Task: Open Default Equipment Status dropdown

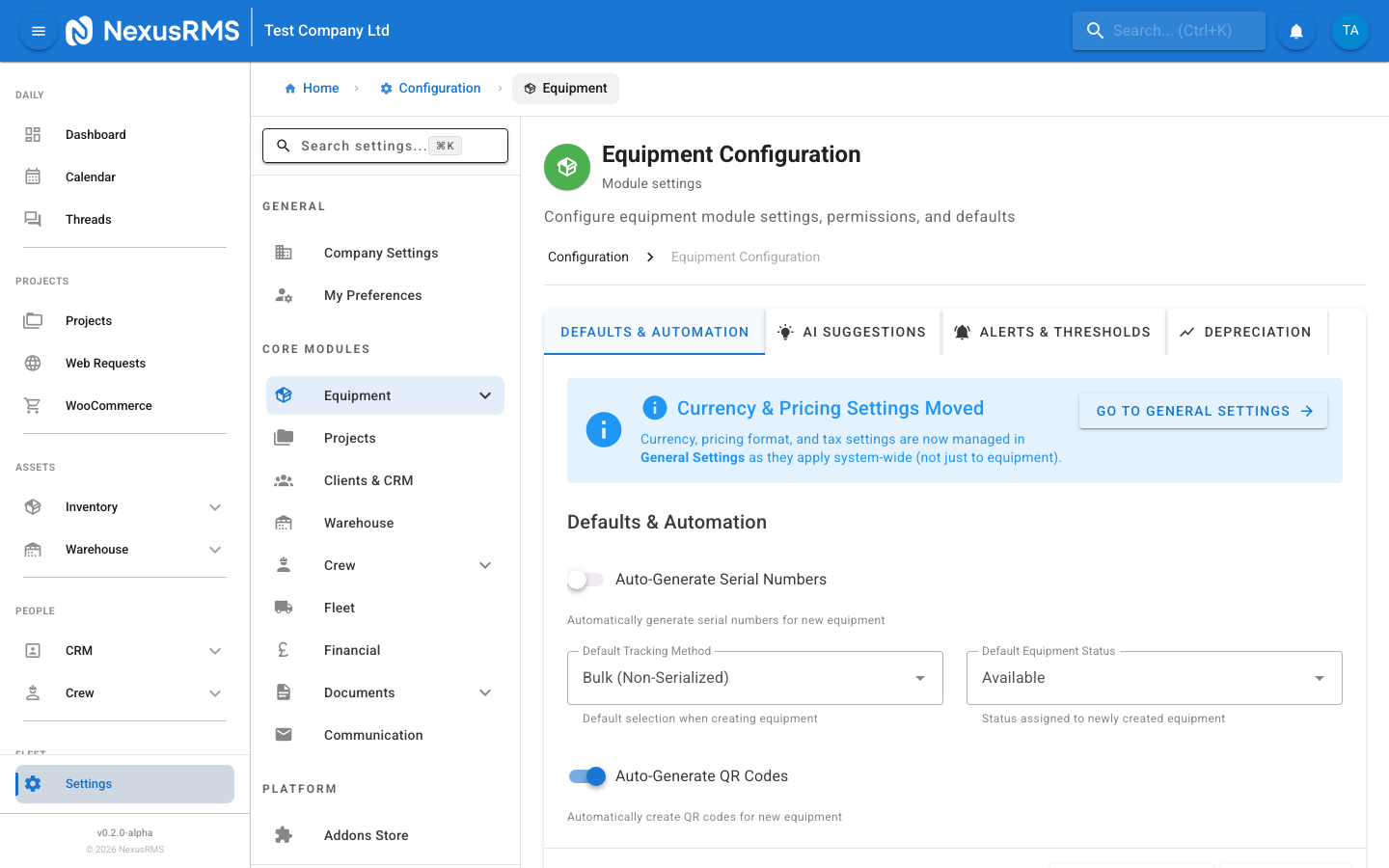Action: pyautogui.click(x=1154, y=678)
